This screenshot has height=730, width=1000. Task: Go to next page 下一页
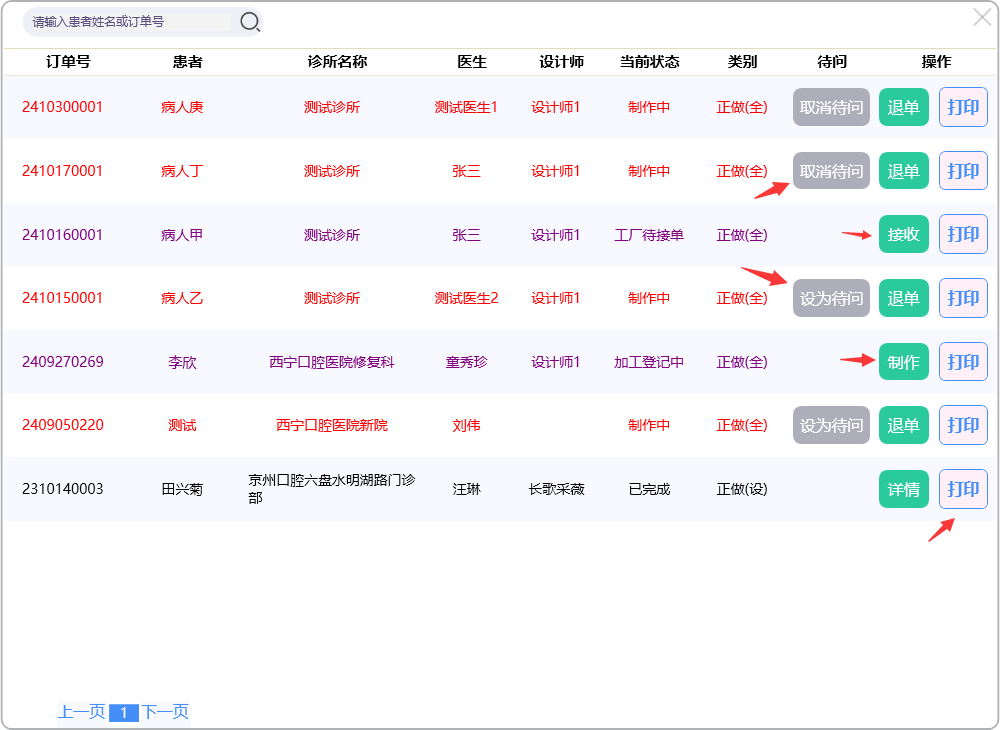click(165, 712)
